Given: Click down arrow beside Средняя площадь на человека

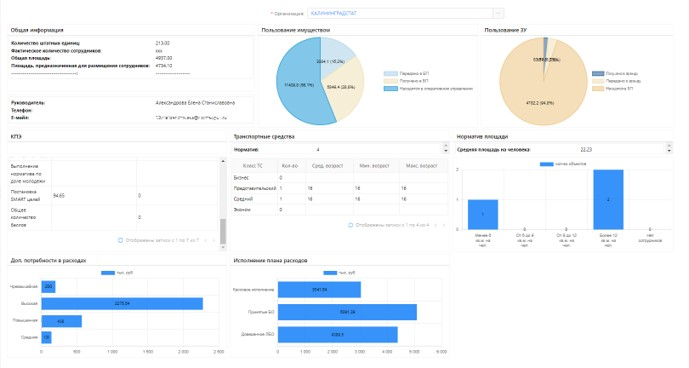Looking at the screenshot, I should pos(669,152).
